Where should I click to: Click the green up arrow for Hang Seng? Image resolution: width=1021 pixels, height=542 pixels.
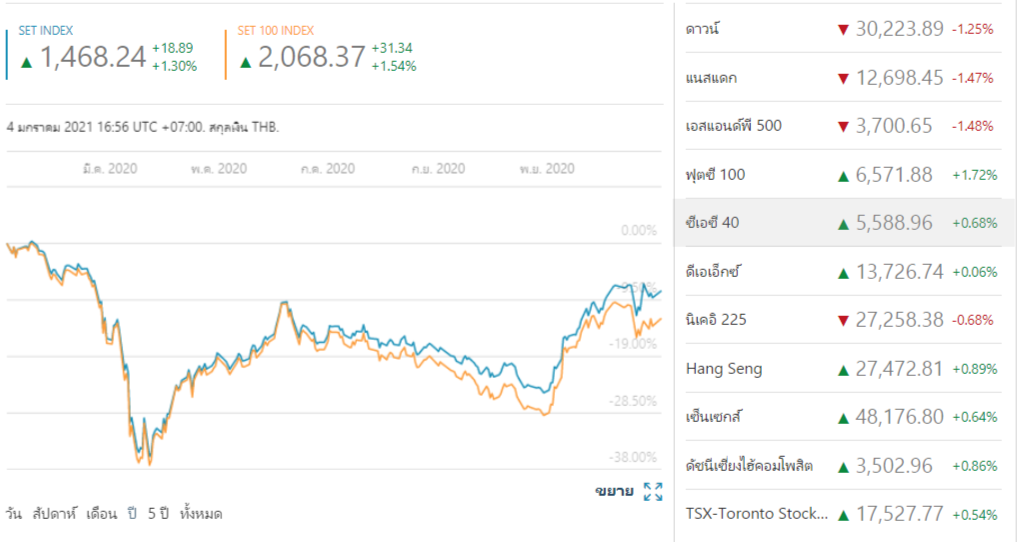pos(843,369)
